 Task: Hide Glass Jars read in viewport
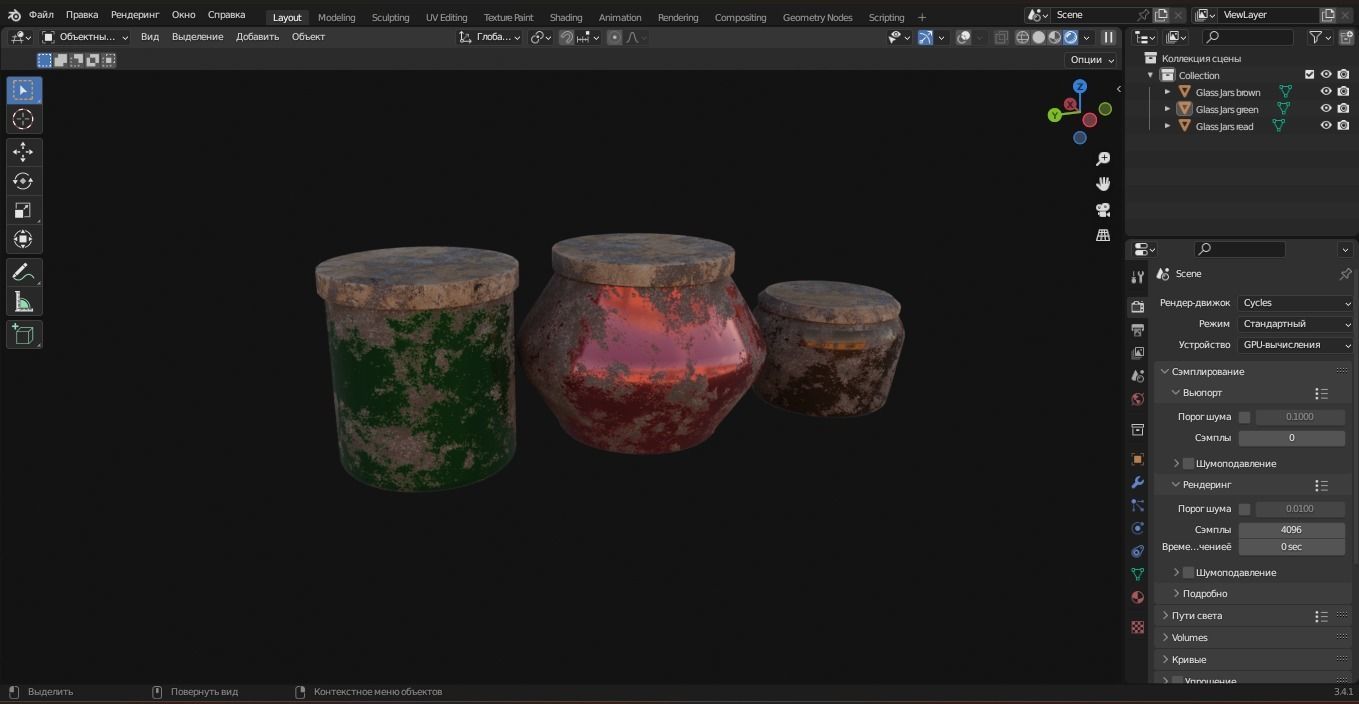tap(1326, 126)
